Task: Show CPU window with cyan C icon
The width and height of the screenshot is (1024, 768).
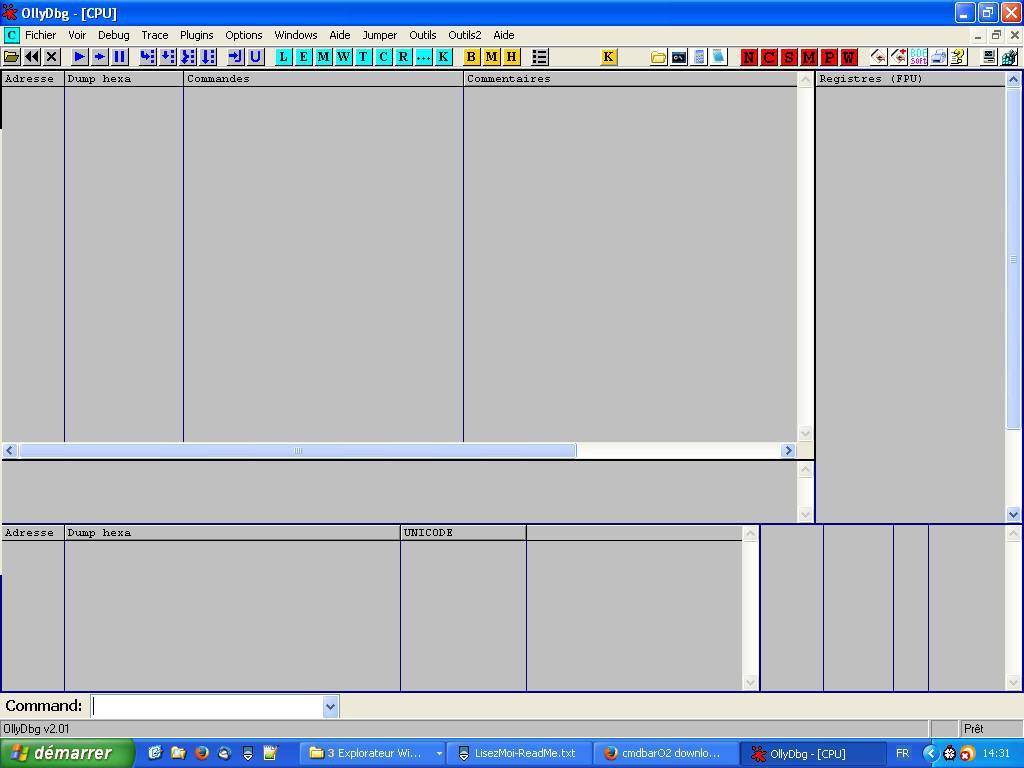Action: coord(383,57)
